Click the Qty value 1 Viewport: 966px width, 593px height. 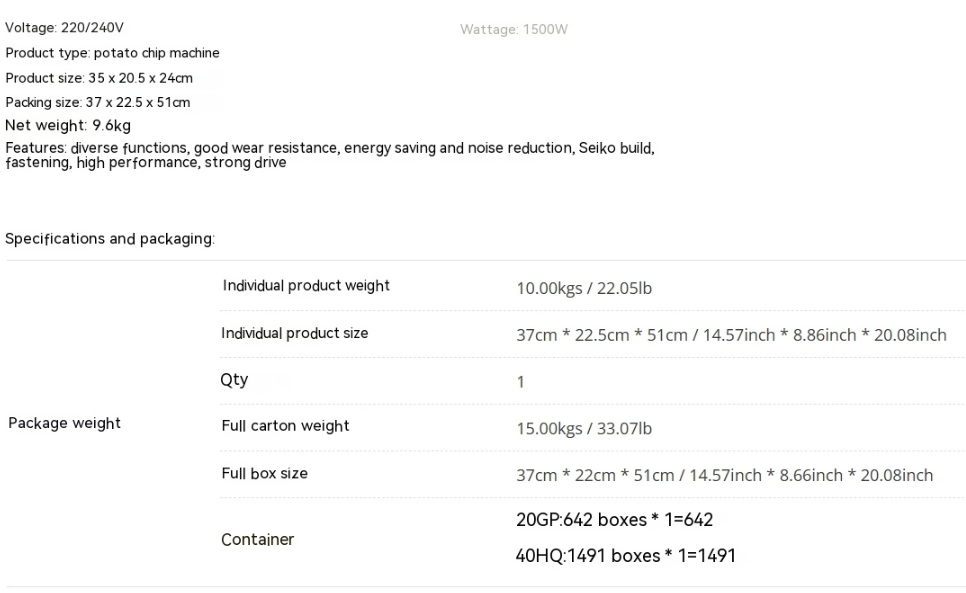pos(521,382)
